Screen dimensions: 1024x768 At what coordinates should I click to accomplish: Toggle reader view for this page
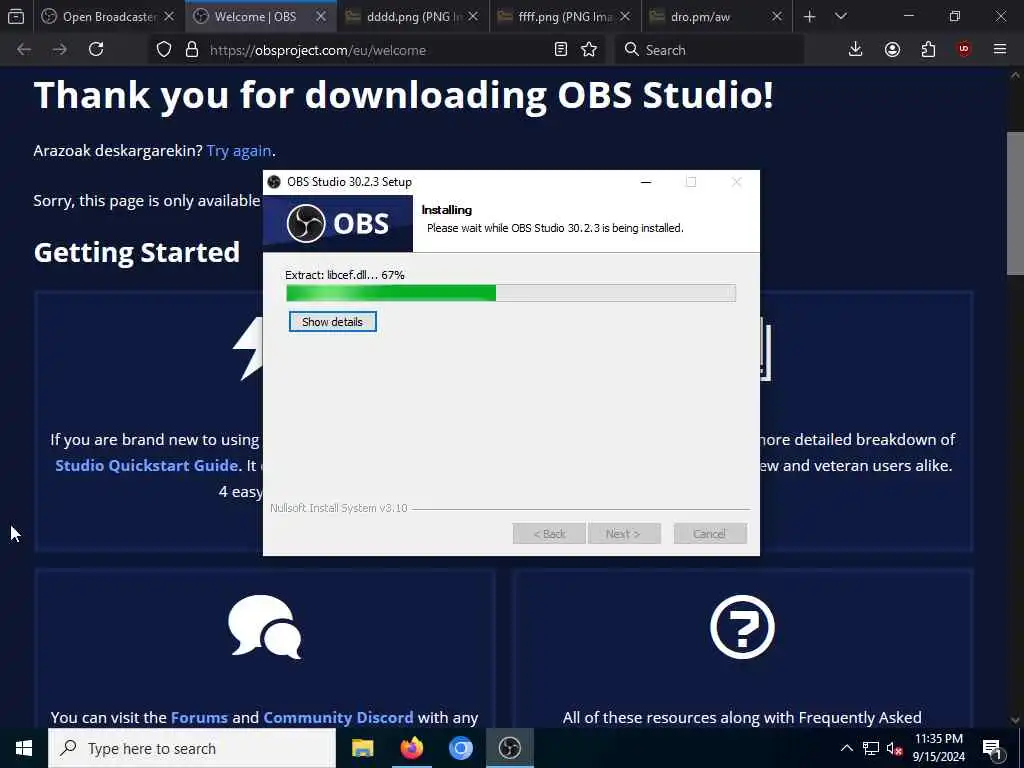(x=560, y=50)
